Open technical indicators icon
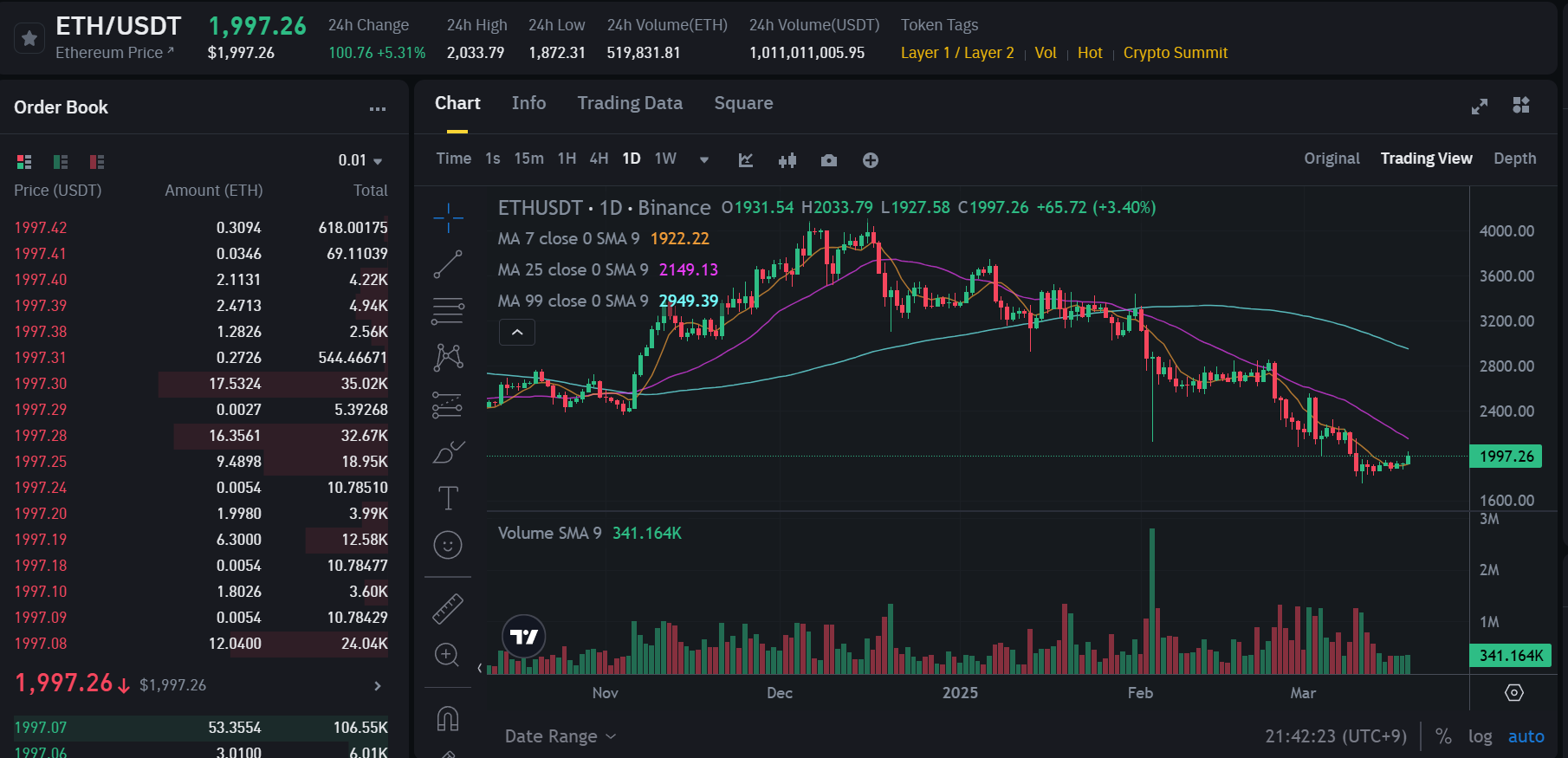Screen dimensions: 1568x758 746,160
